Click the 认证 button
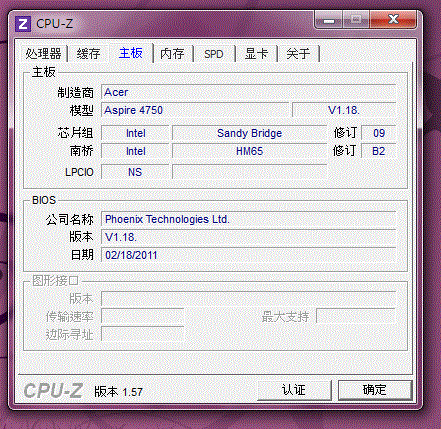 294,390
